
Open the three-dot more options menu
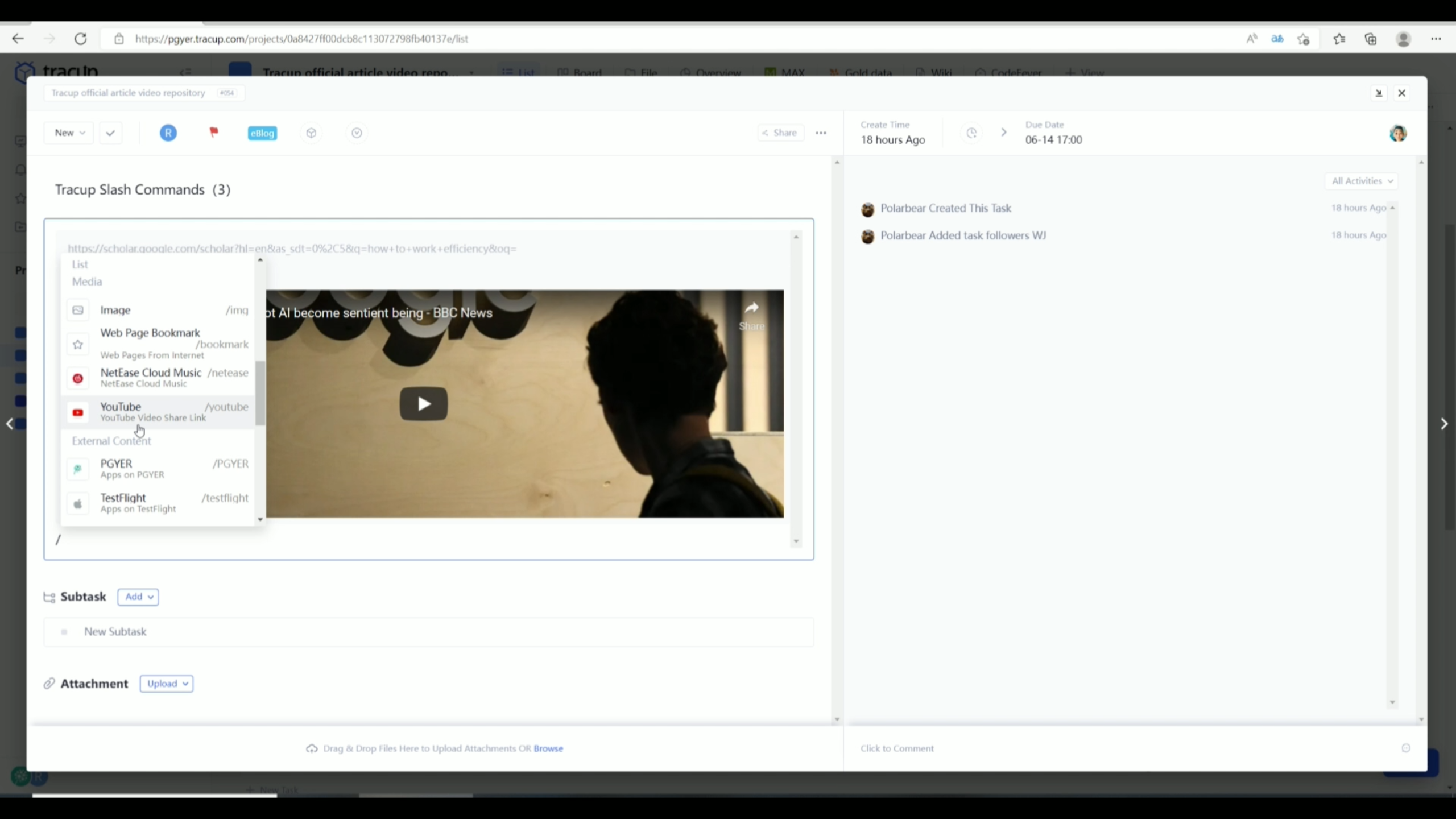821,133
